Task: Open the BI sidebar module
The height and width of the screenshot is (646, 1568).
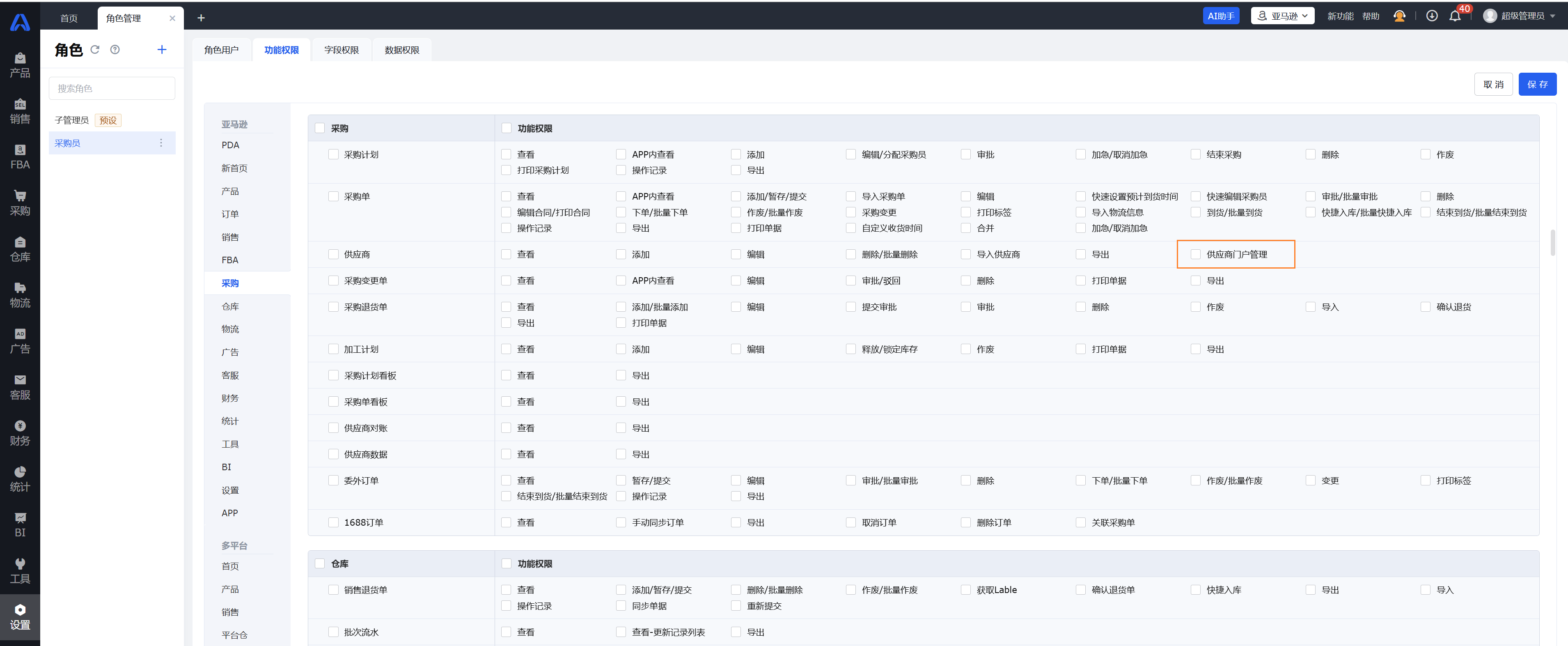Action: pyautogui.click(x=19, y=525)
